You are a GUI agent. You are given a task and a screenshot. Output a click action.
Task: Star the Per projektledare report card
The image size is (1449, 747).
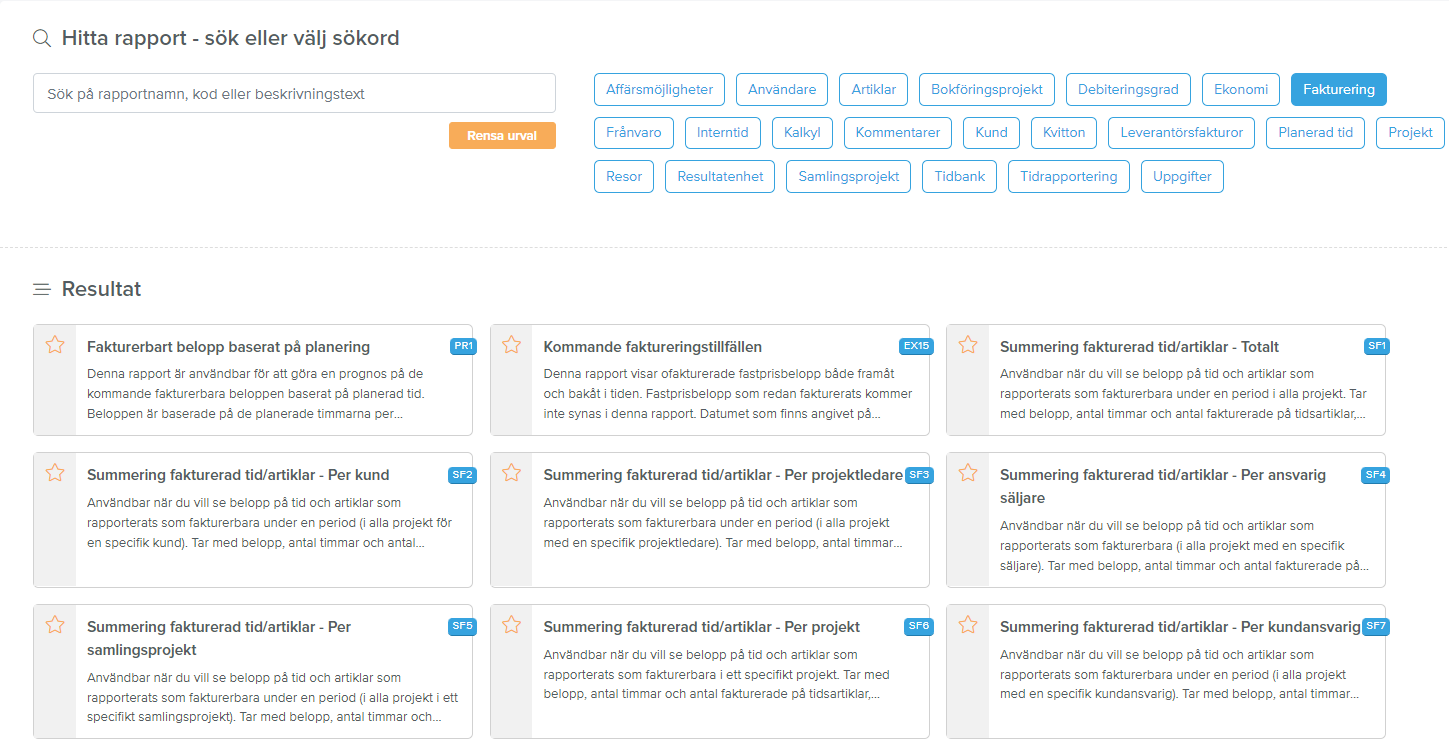[x=511, y=473]
